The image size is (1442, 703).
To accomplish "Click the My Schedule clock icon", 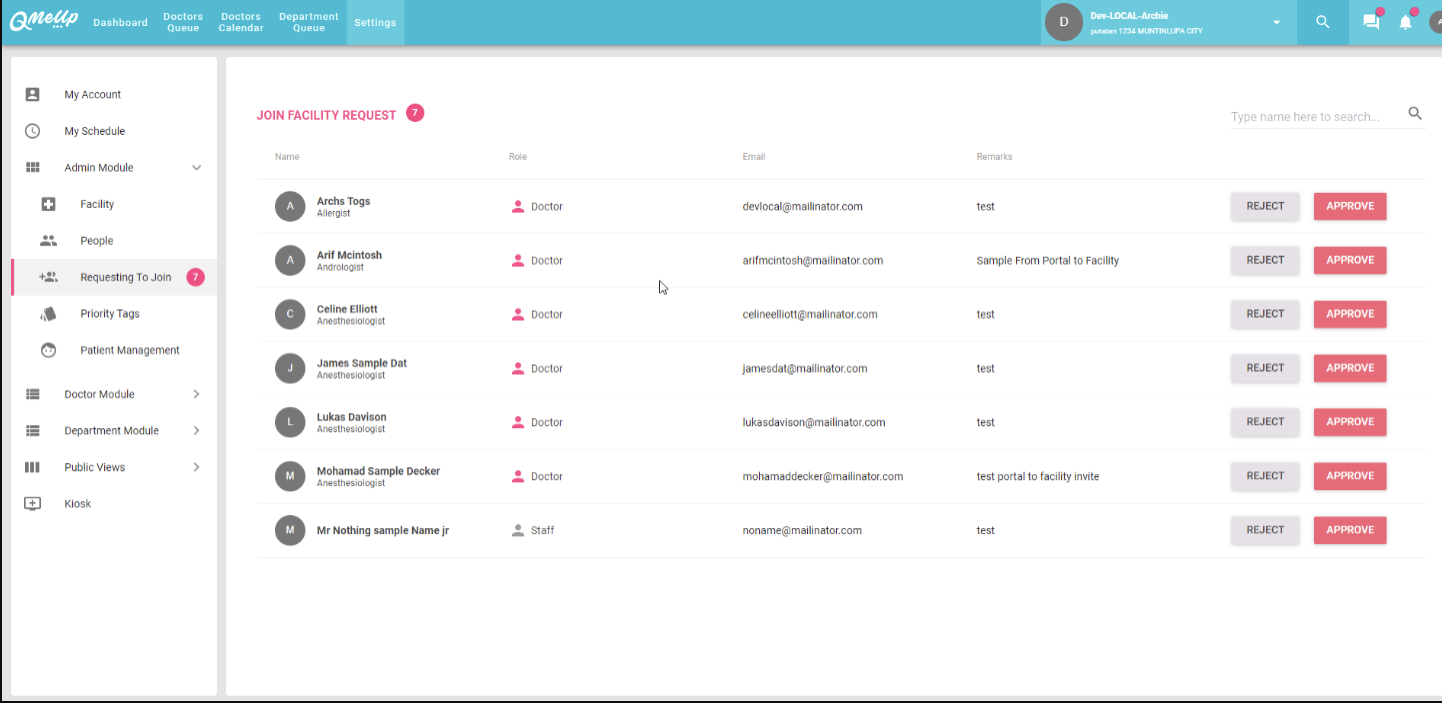I will click(32, 131).
